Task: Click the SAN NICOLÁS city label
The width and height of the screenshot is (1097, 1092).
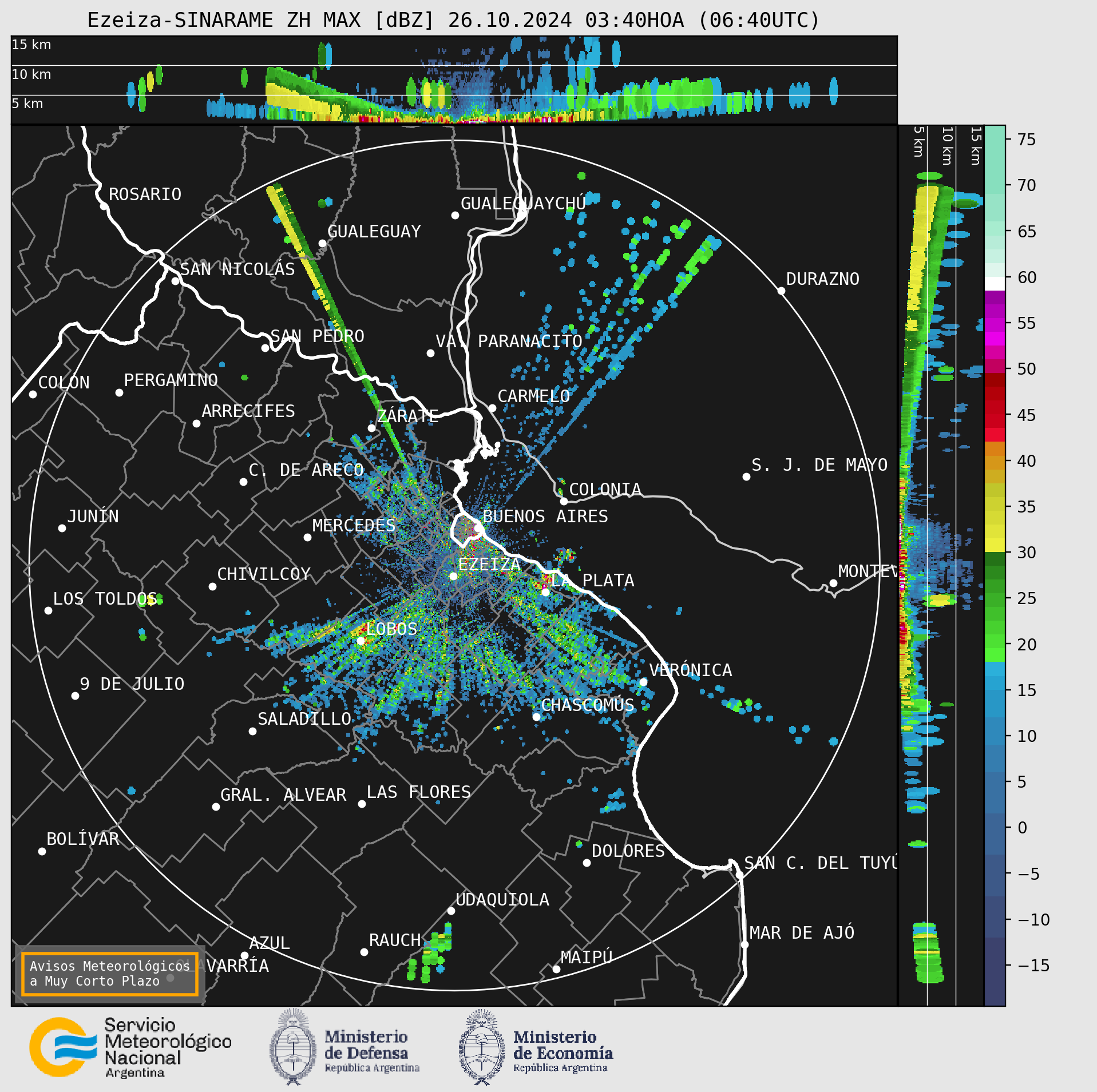Action: coord(237,269)
